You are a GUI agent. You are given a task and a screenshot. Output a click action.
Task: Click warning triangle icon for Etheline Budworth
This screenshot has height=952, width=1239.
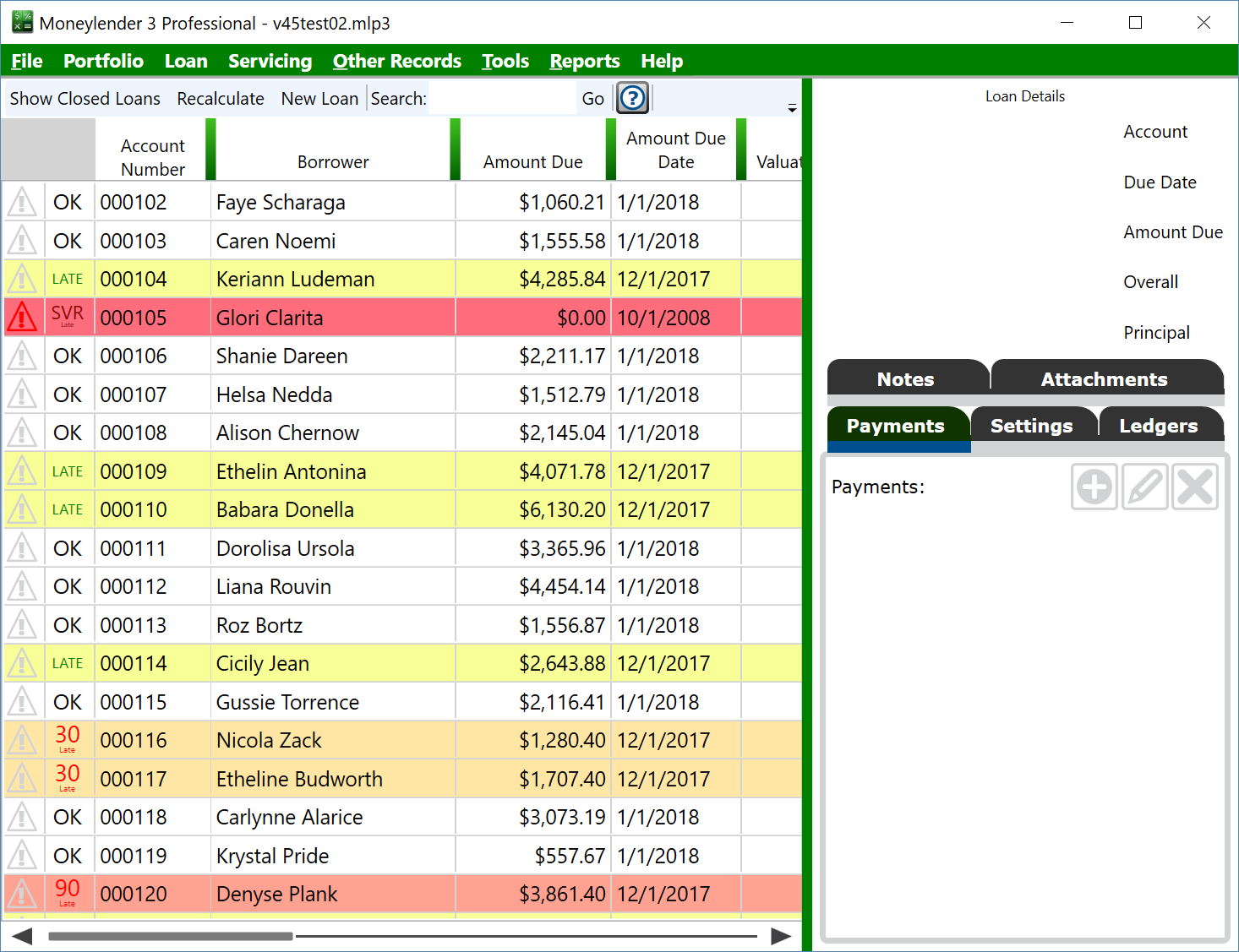(22, 779)
